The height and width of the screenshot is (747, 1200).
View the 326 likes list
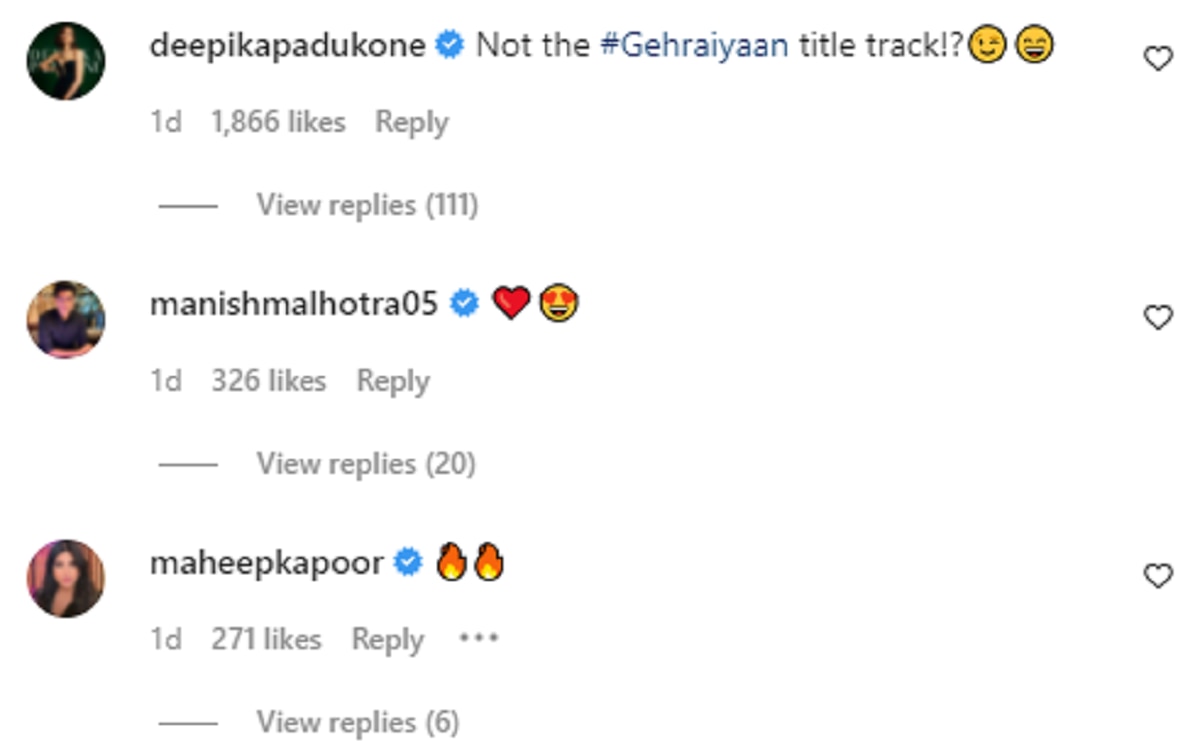(x=268, y=381)
